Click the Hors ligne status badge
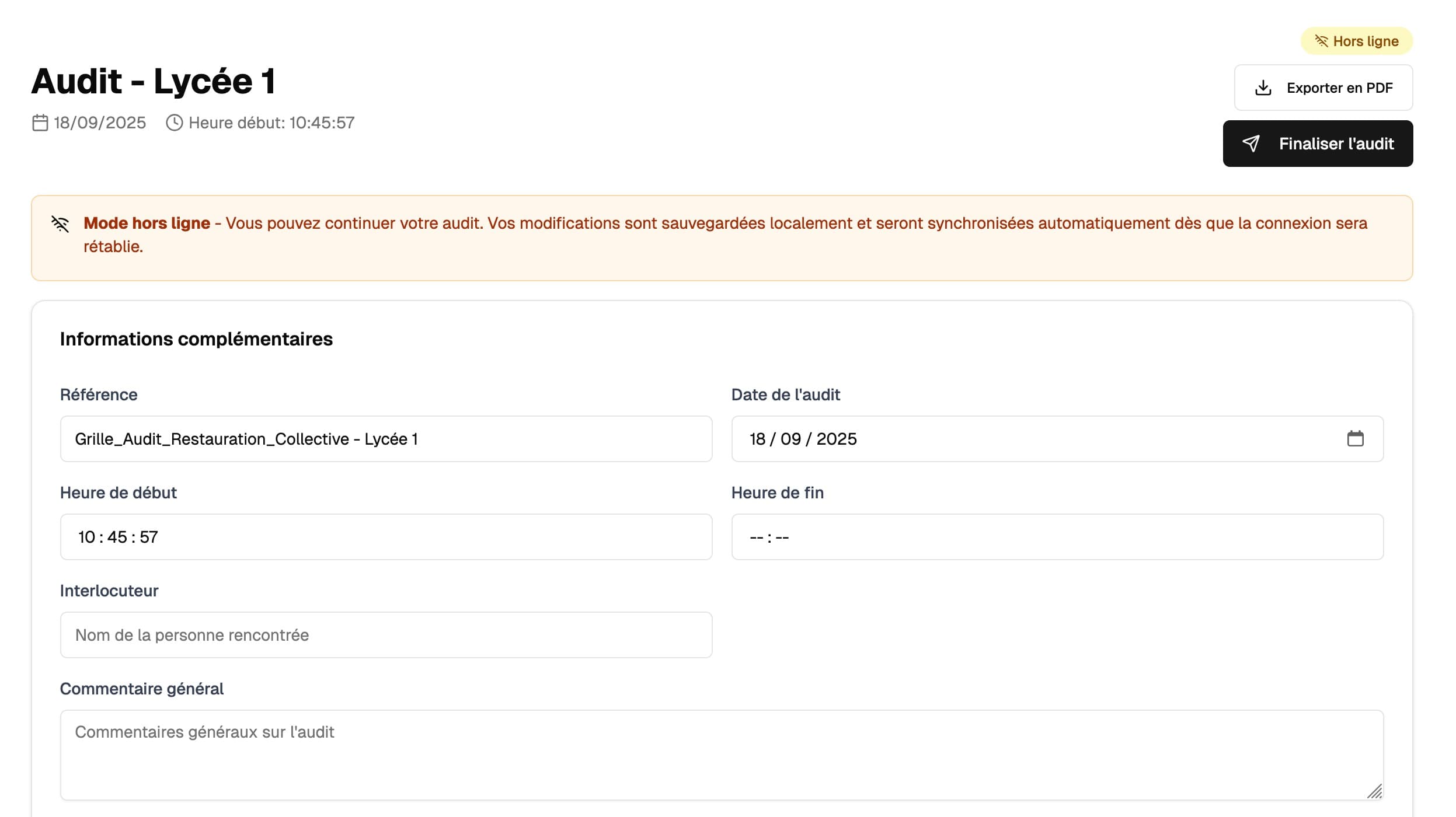1456x817 pixels. 1356,41
